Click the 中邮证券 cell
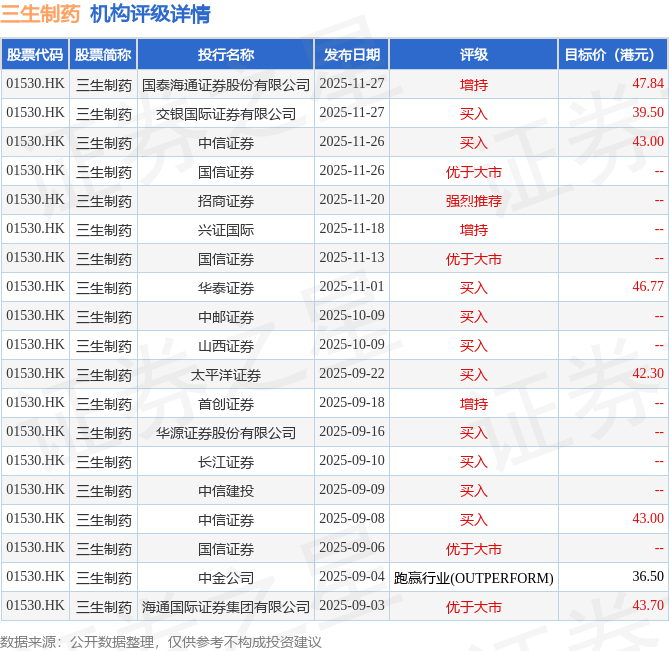This screenshot has width=669, height=651. click(x=226, y=317)
